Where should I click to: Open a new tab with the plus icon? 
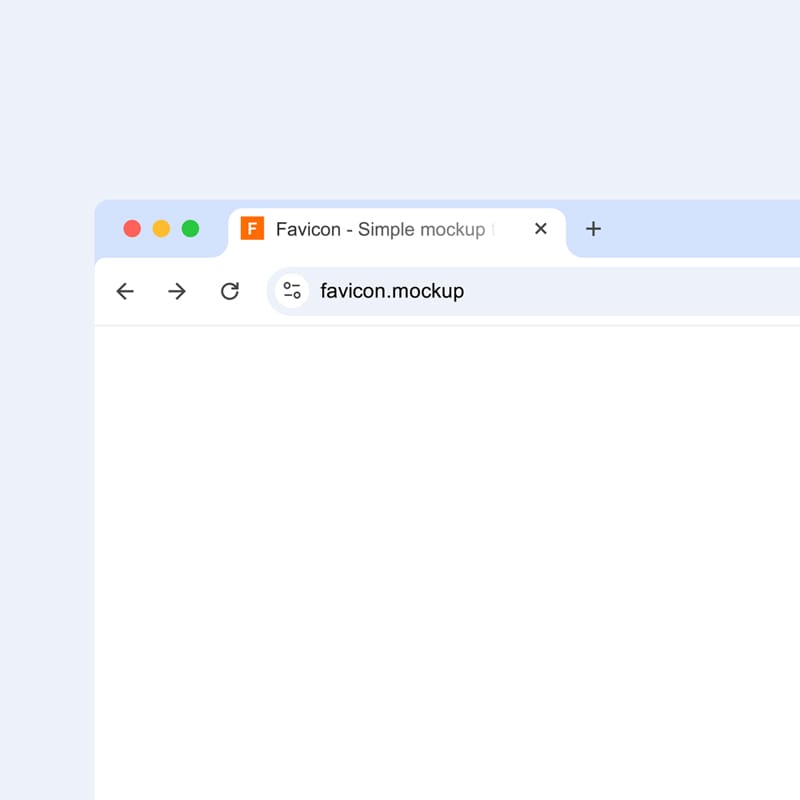tap(593, 229)
